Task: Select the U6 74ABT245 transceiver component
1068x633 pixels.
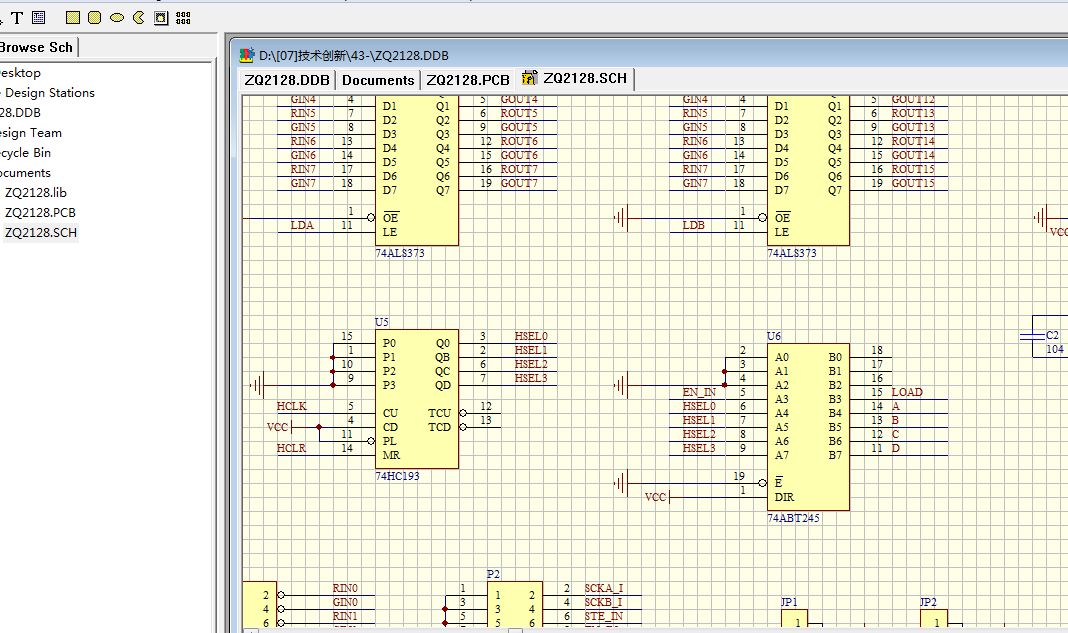Action: [808, 427]
